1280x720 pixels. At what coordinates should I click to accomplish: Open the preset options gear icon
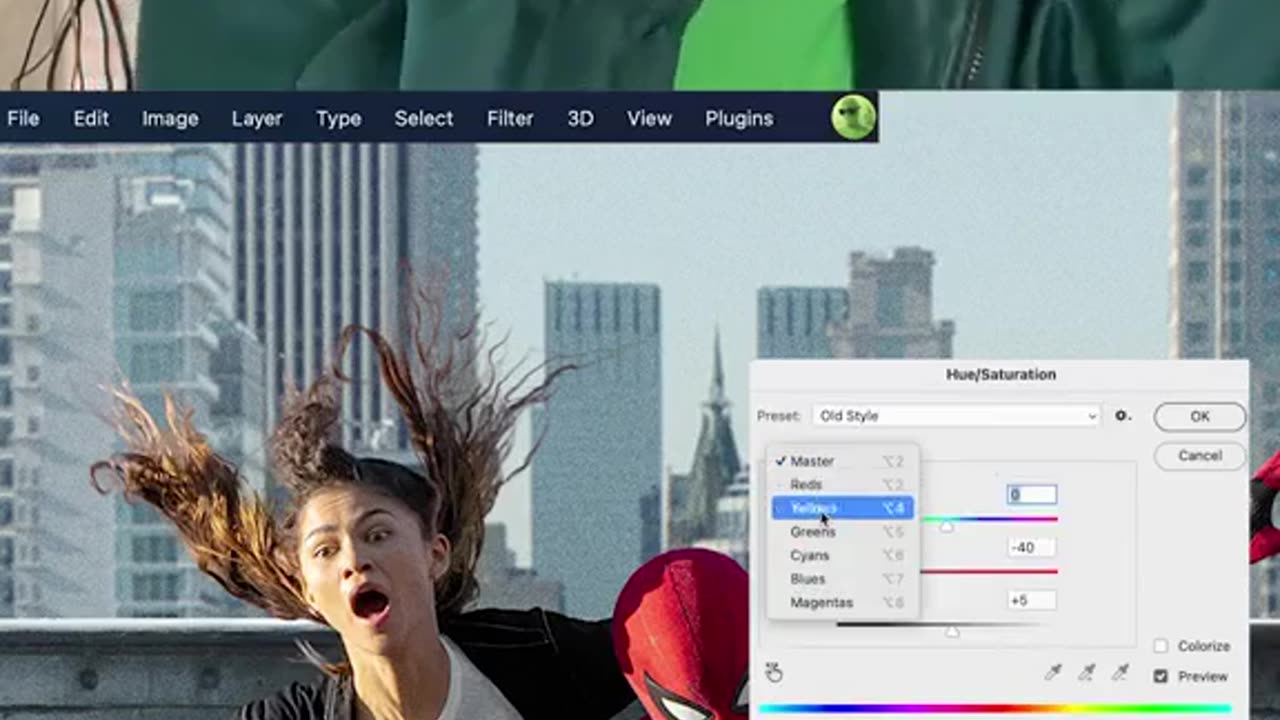1122,416
